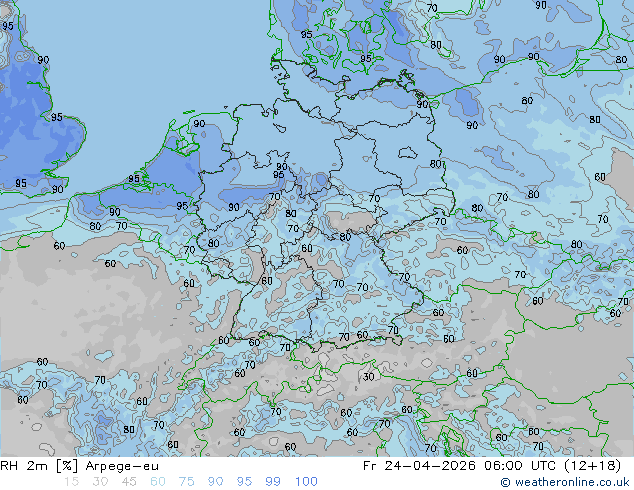The image size is (634, 490).
Task: Click the 30 contour label on the map
Action: (368, 377)
